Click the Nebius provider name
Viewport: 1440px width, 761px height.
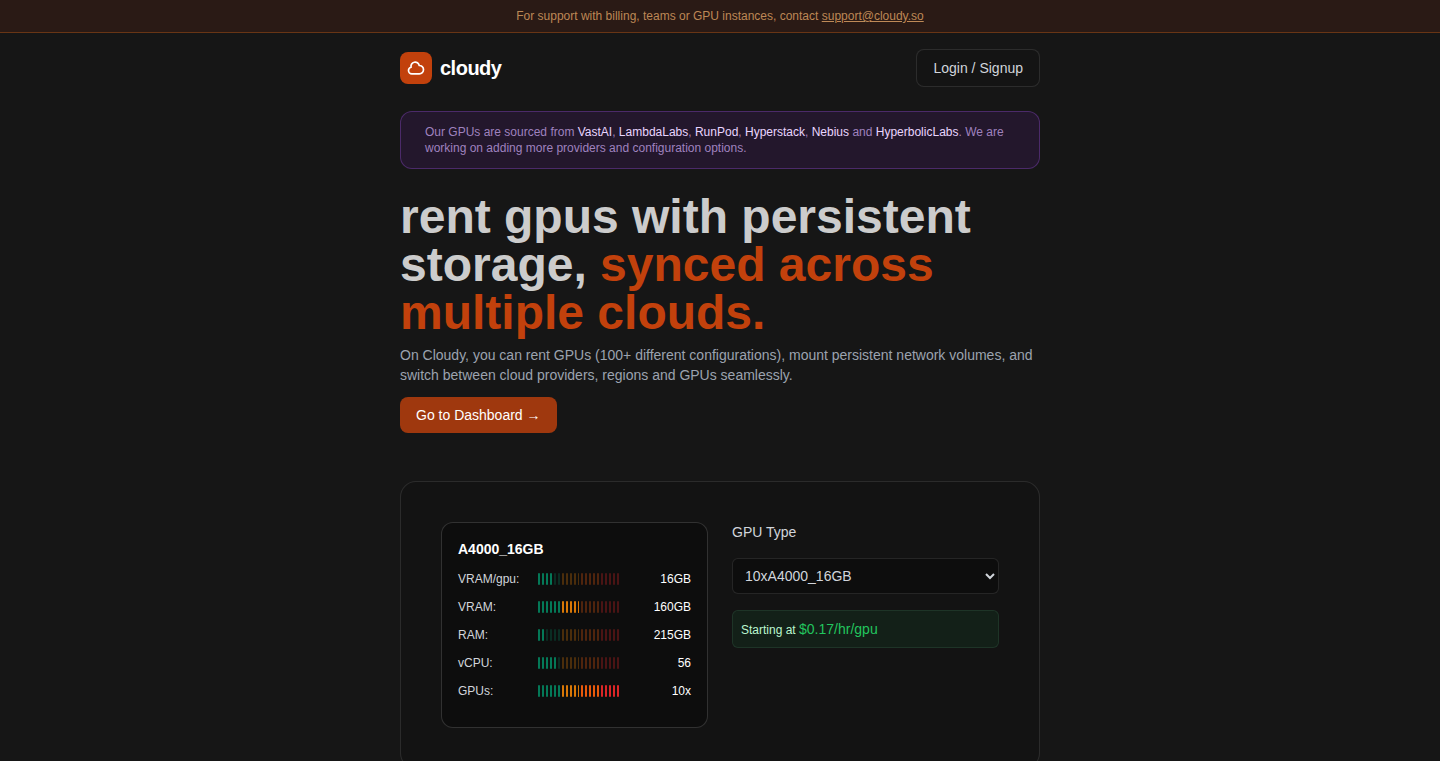830,132
